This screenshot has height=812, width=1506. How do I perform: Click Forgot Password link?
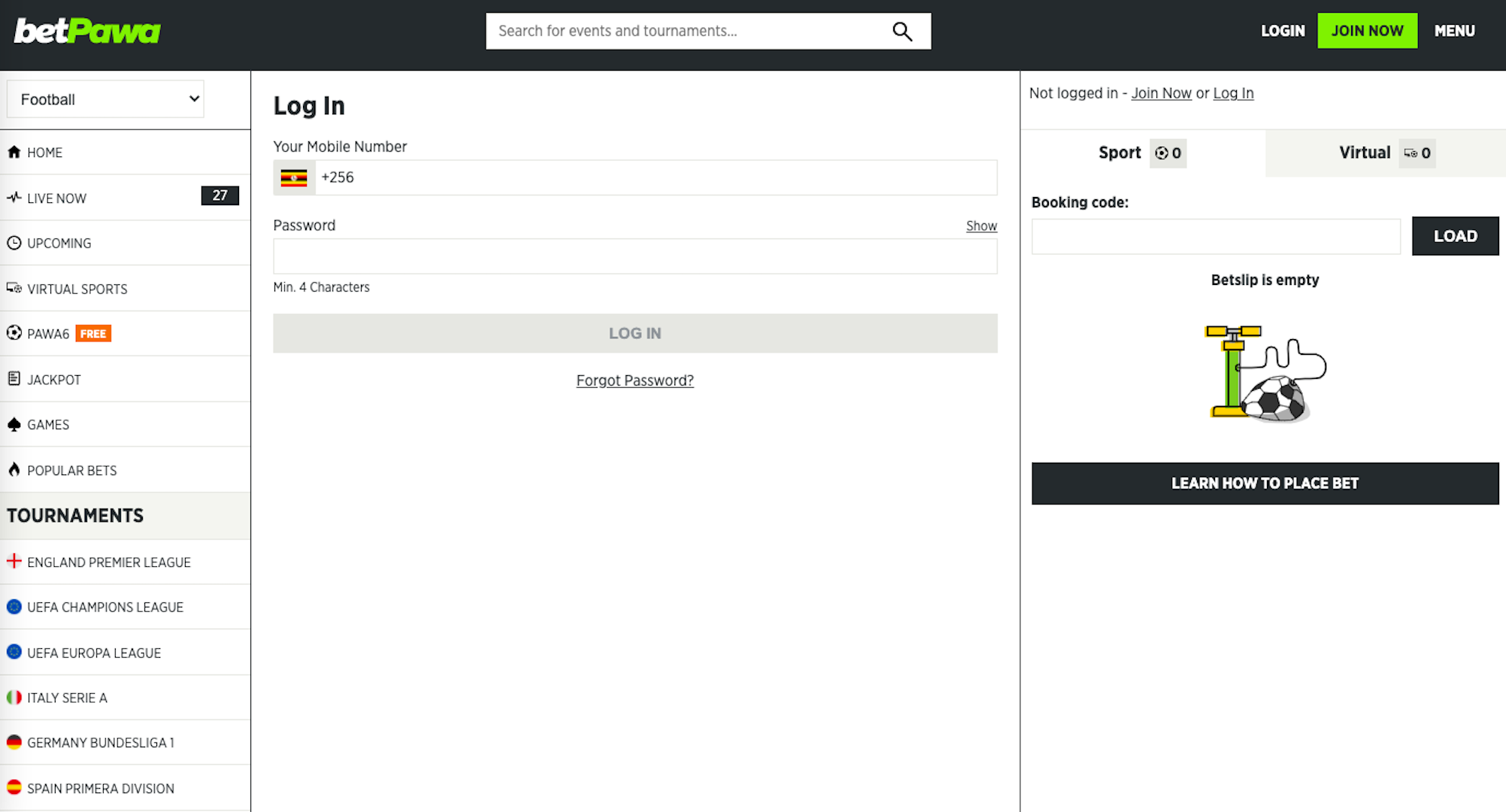(x=635, y=380)
